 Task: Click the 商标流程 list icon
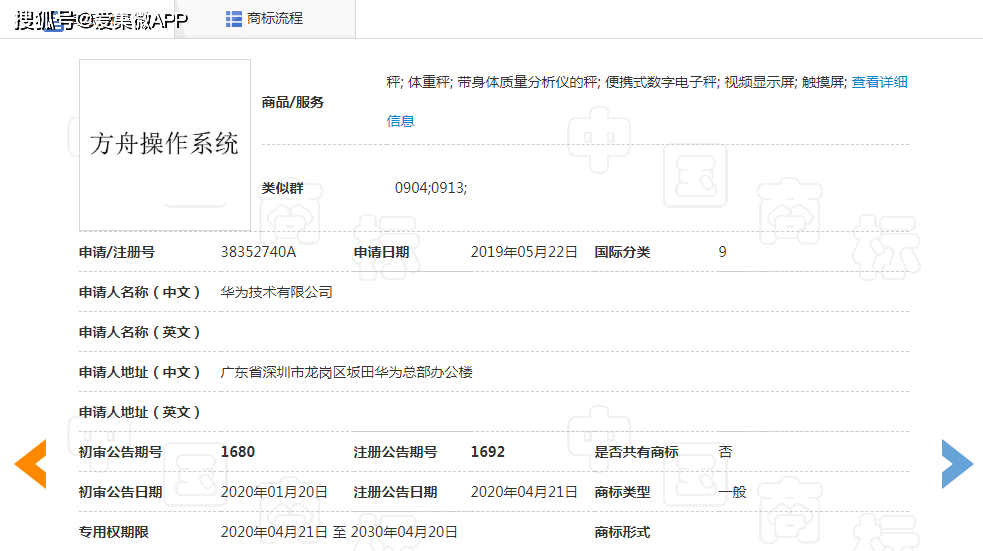coord(234,19)
